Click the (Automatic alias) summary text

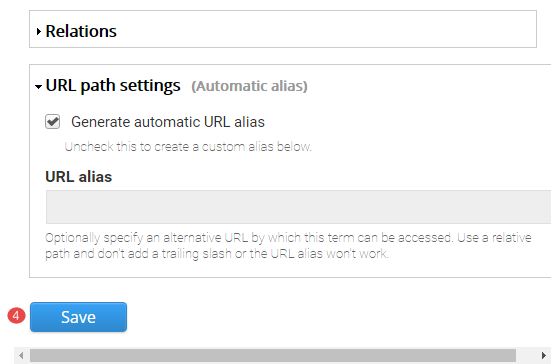point(249,86)
